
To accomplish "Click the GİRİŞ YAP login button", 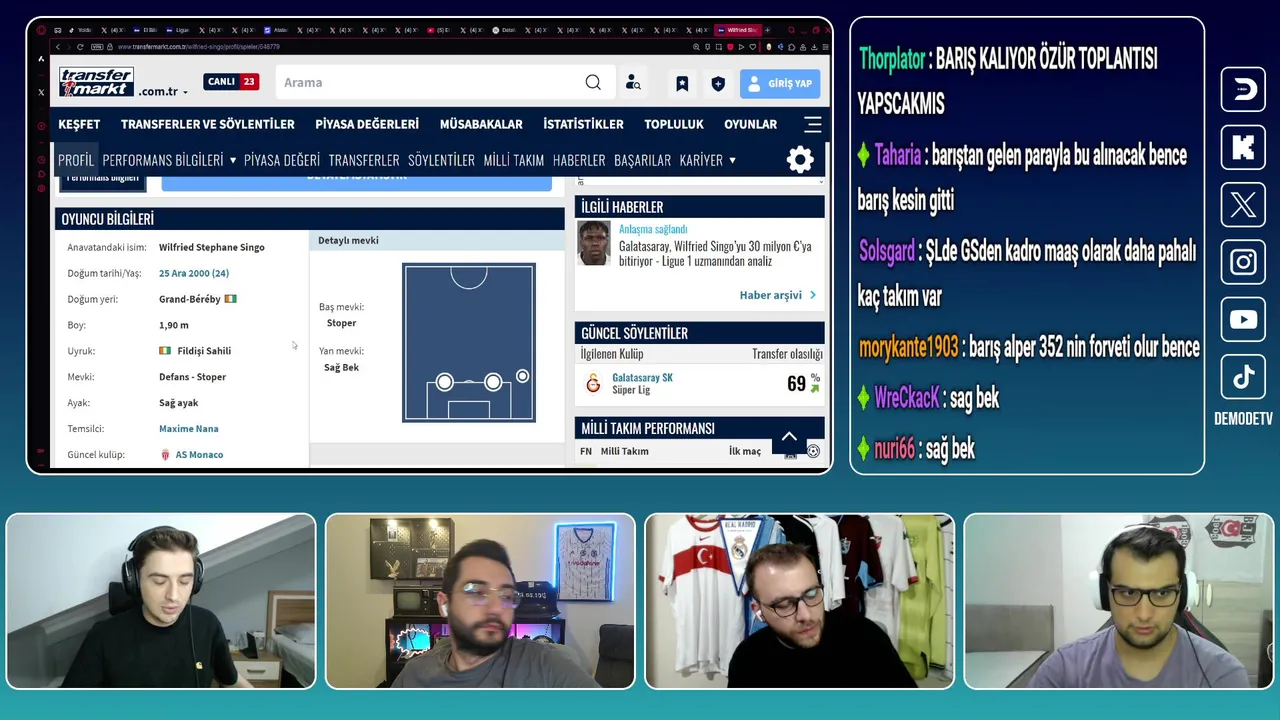I will [x=780, y=83].
